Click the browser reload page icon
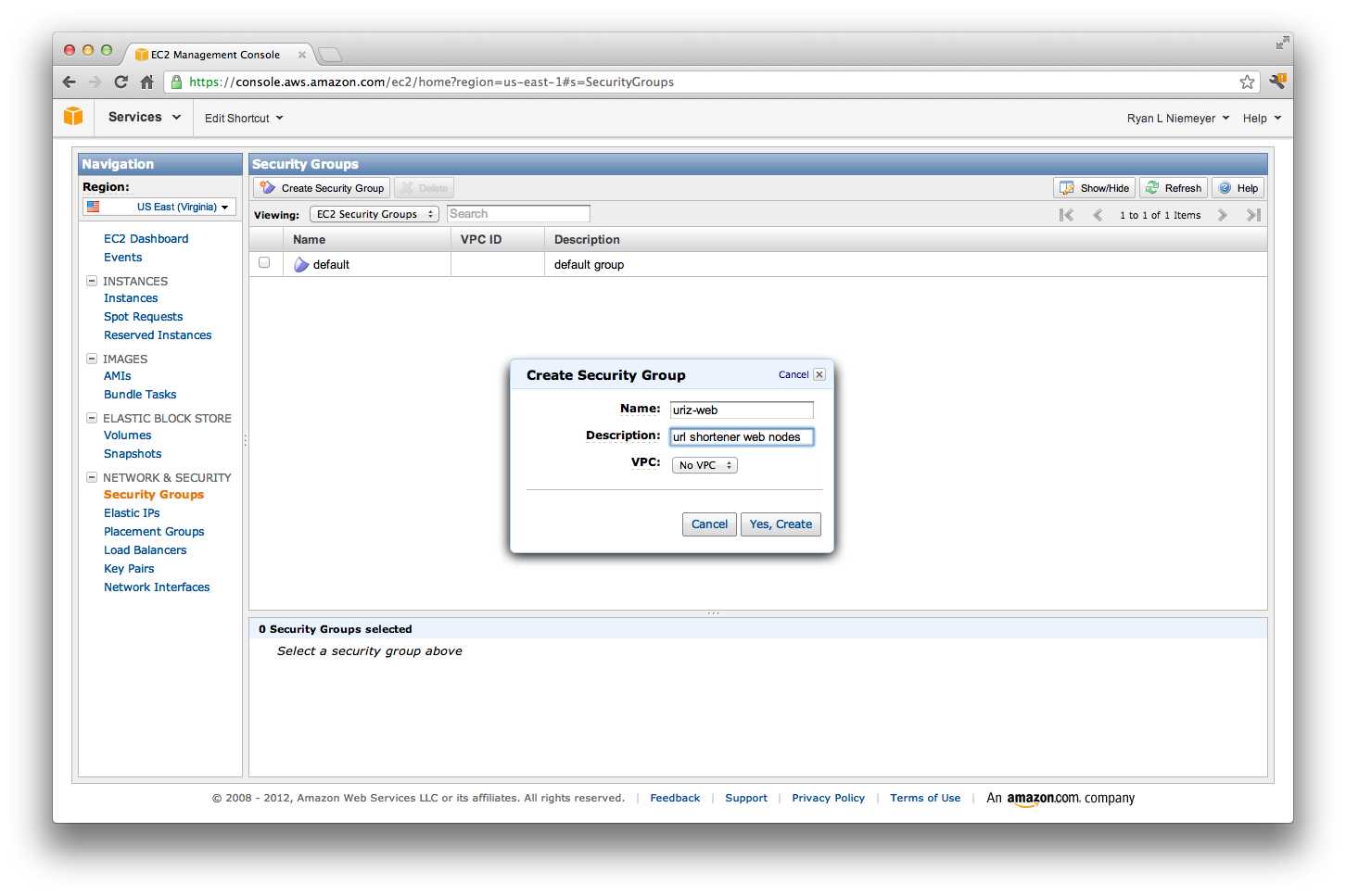The image size is (1346, 896). pos(121,82)
